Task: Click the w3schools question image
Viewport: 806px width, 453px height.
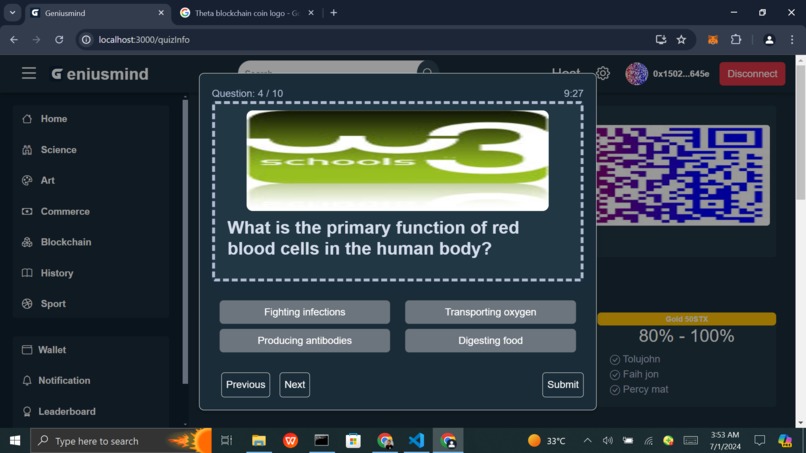Action: [397, 160]
